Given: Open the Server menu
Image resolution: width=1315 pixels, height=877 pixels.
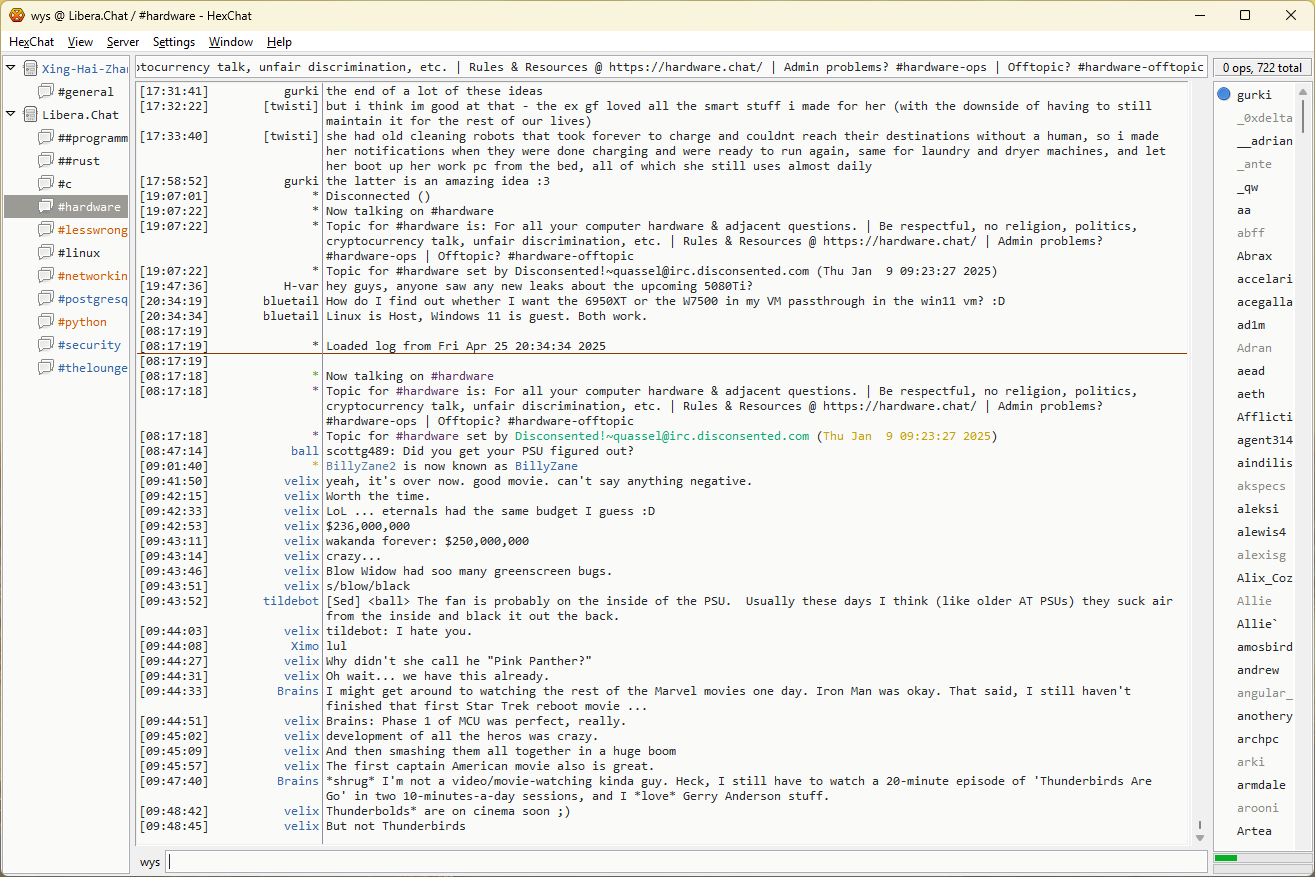Looking at the screenshot, I should (122, 42).
